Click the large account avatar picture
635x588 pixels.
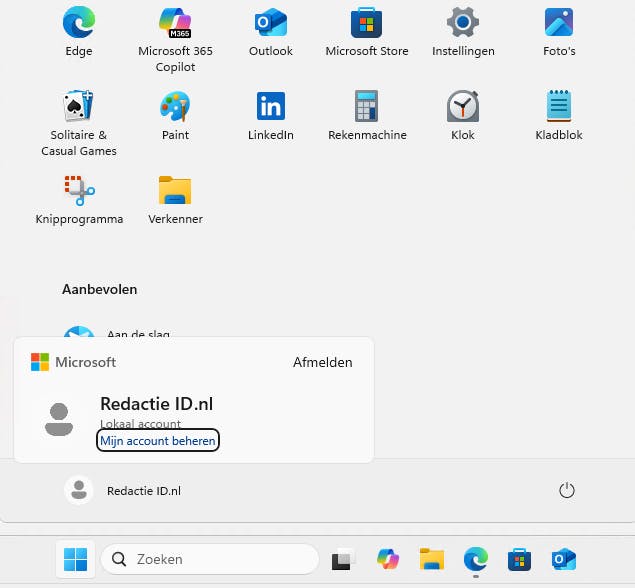tap(59, 419)
